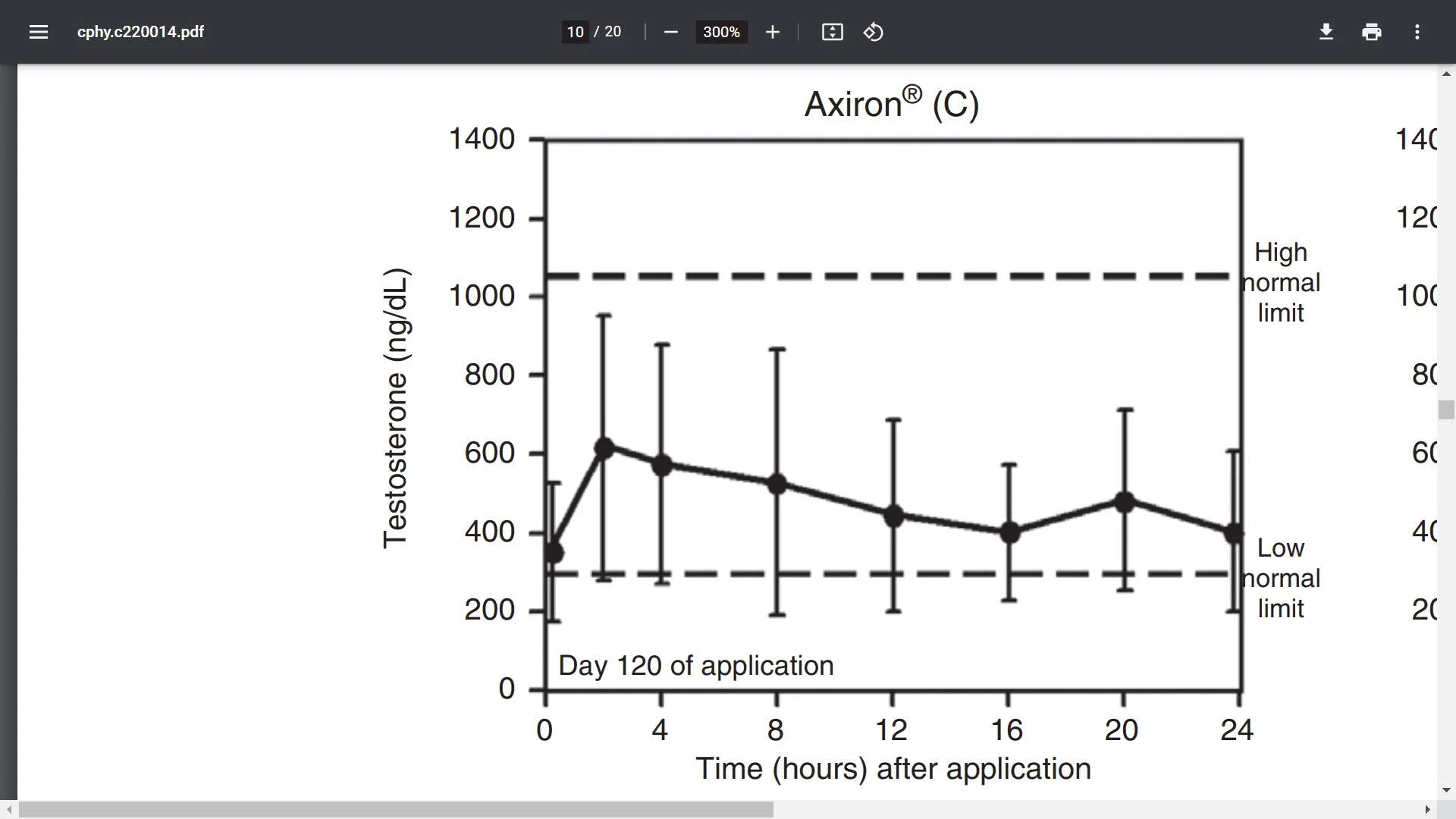The image size is (1456, 819).
Task: Click the 20 hour x-axis tick label
Action: (x=1122, y=730)
